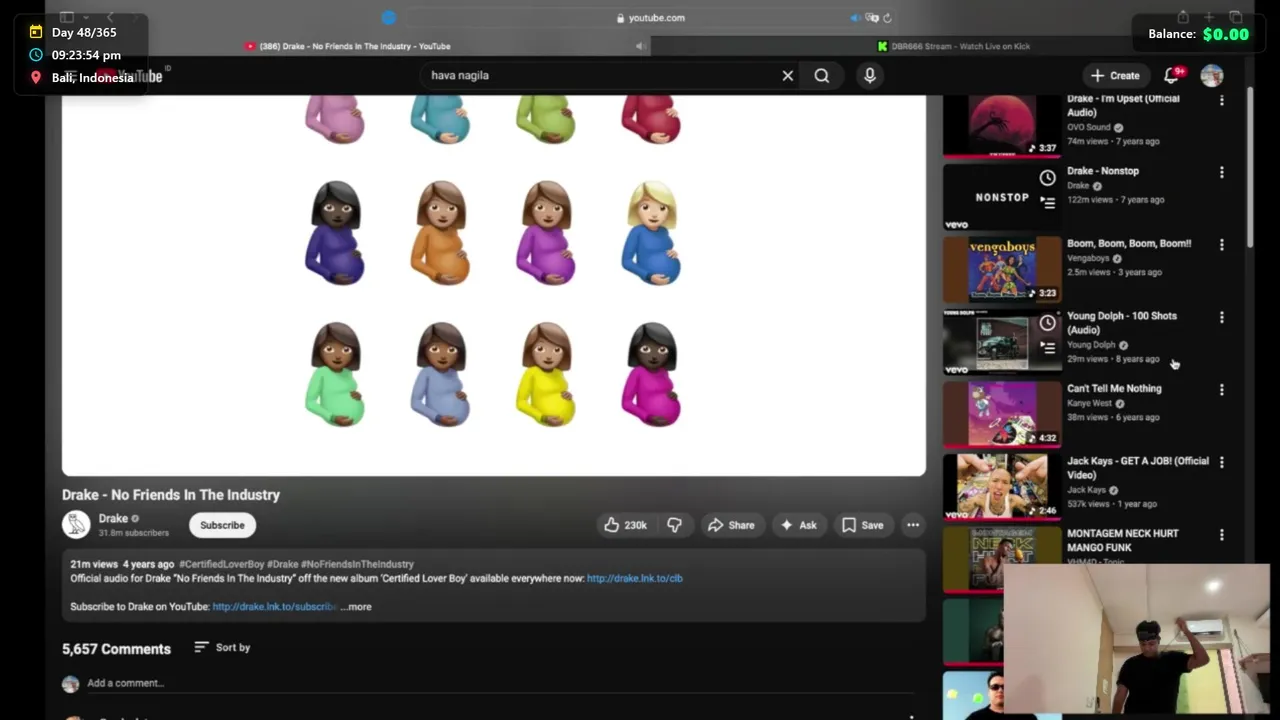Image resolution: width=1280 pixels, height=720 pixels.
Task: Reload the page from the address bar
Action: point(887,17)
